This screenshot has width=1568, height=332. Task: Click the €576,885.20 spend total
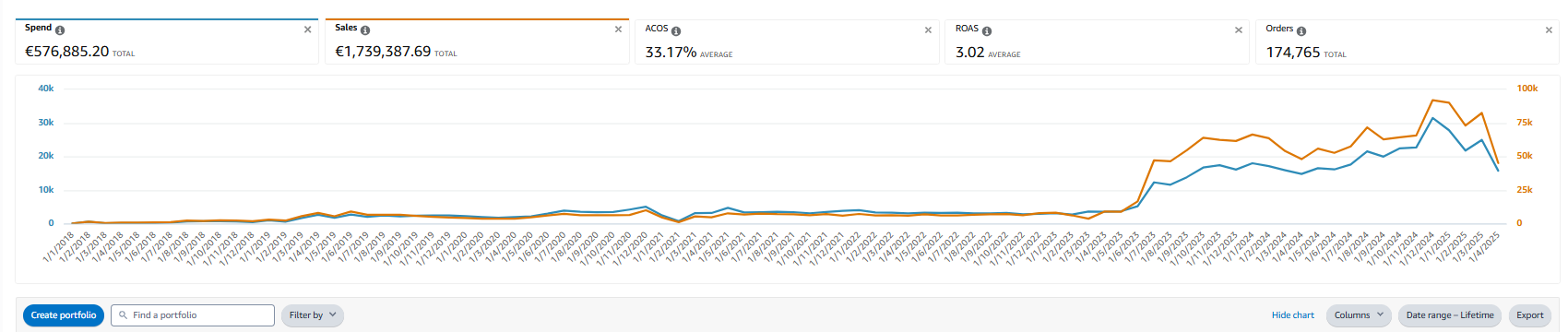pos(66,52)
